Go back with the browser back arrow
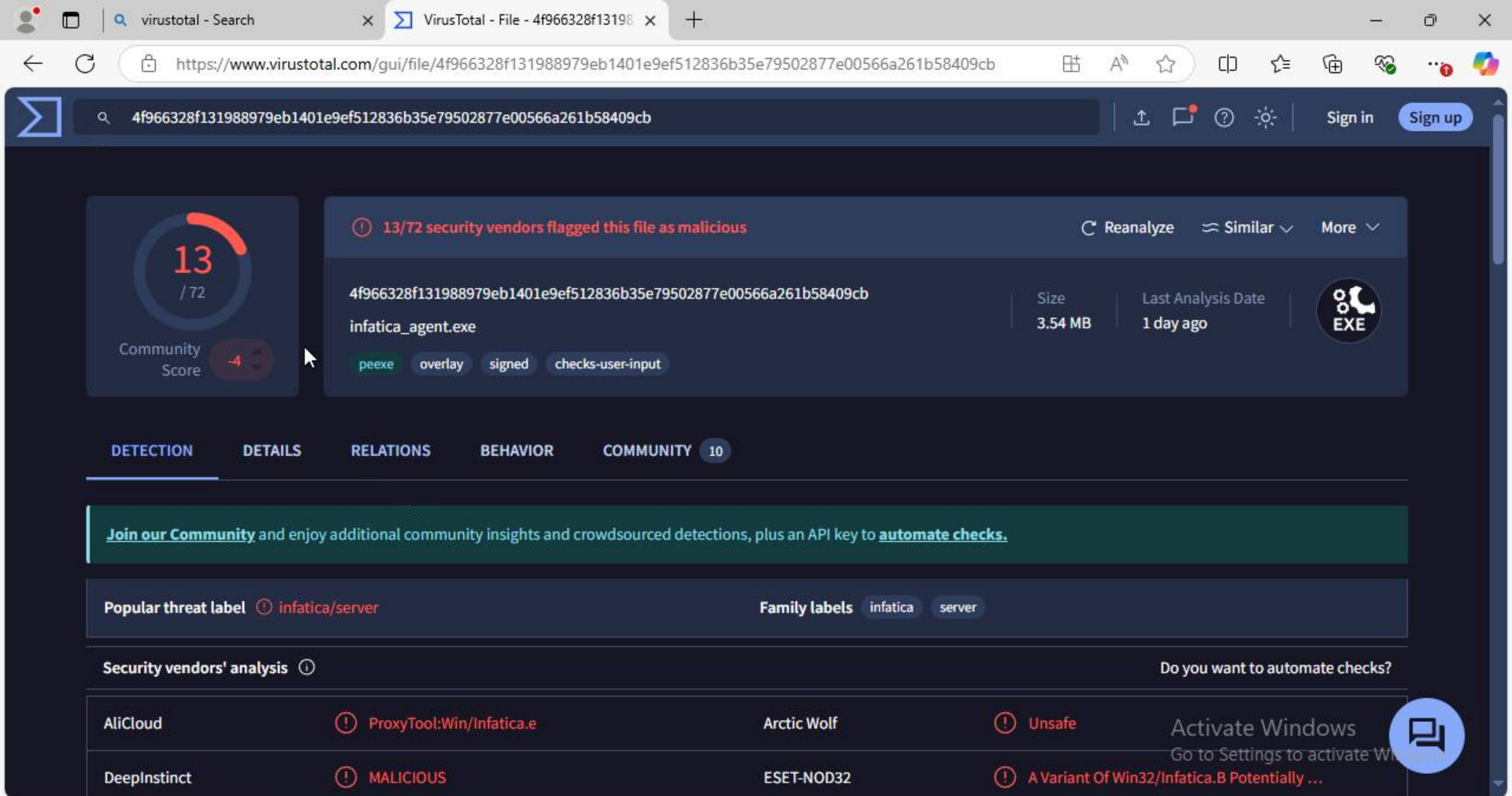Screen dimensions: 1512x796 point(33,64)
